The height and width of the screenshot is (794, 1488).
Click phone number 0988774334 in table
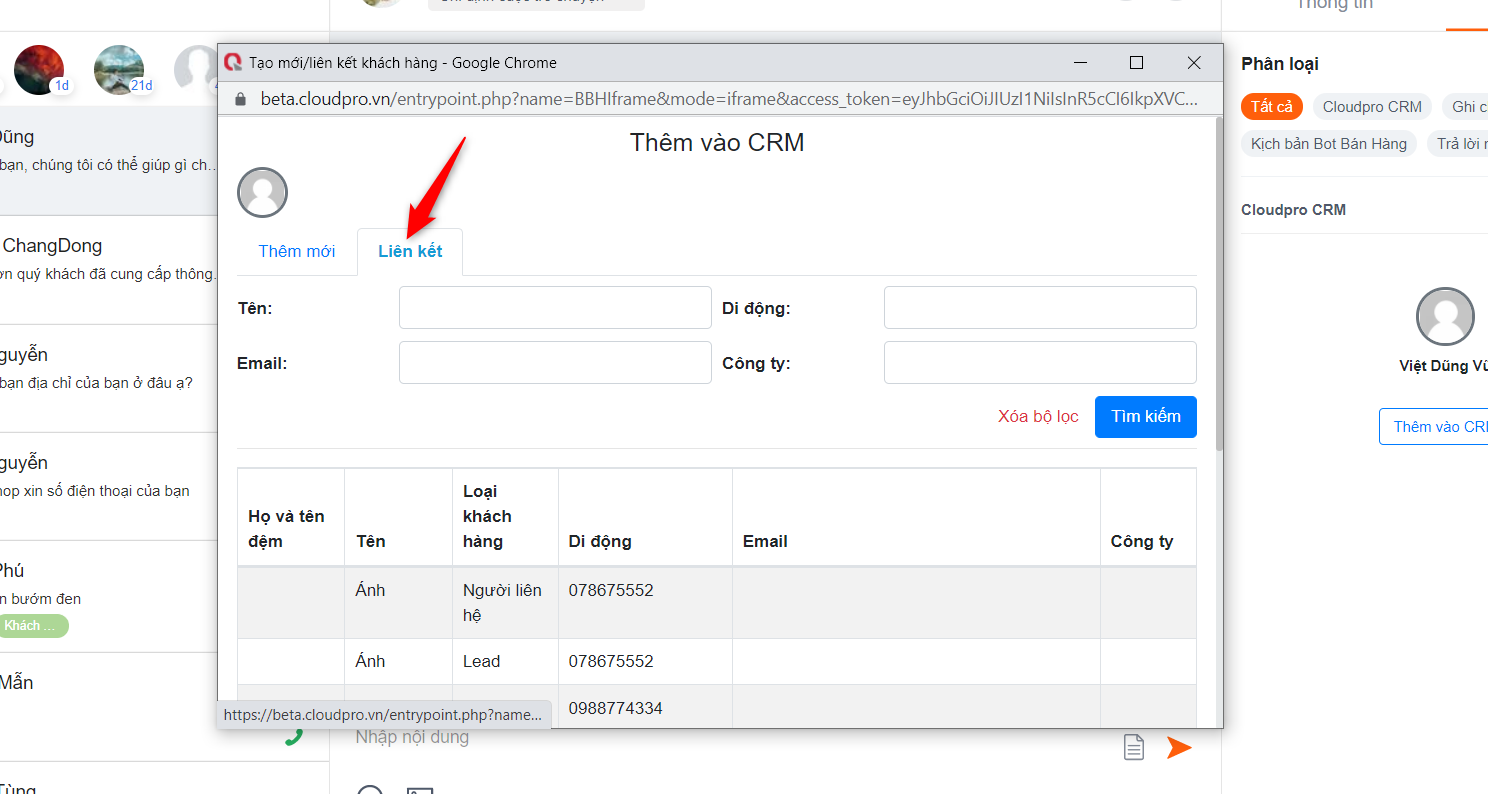click(615, 708)
